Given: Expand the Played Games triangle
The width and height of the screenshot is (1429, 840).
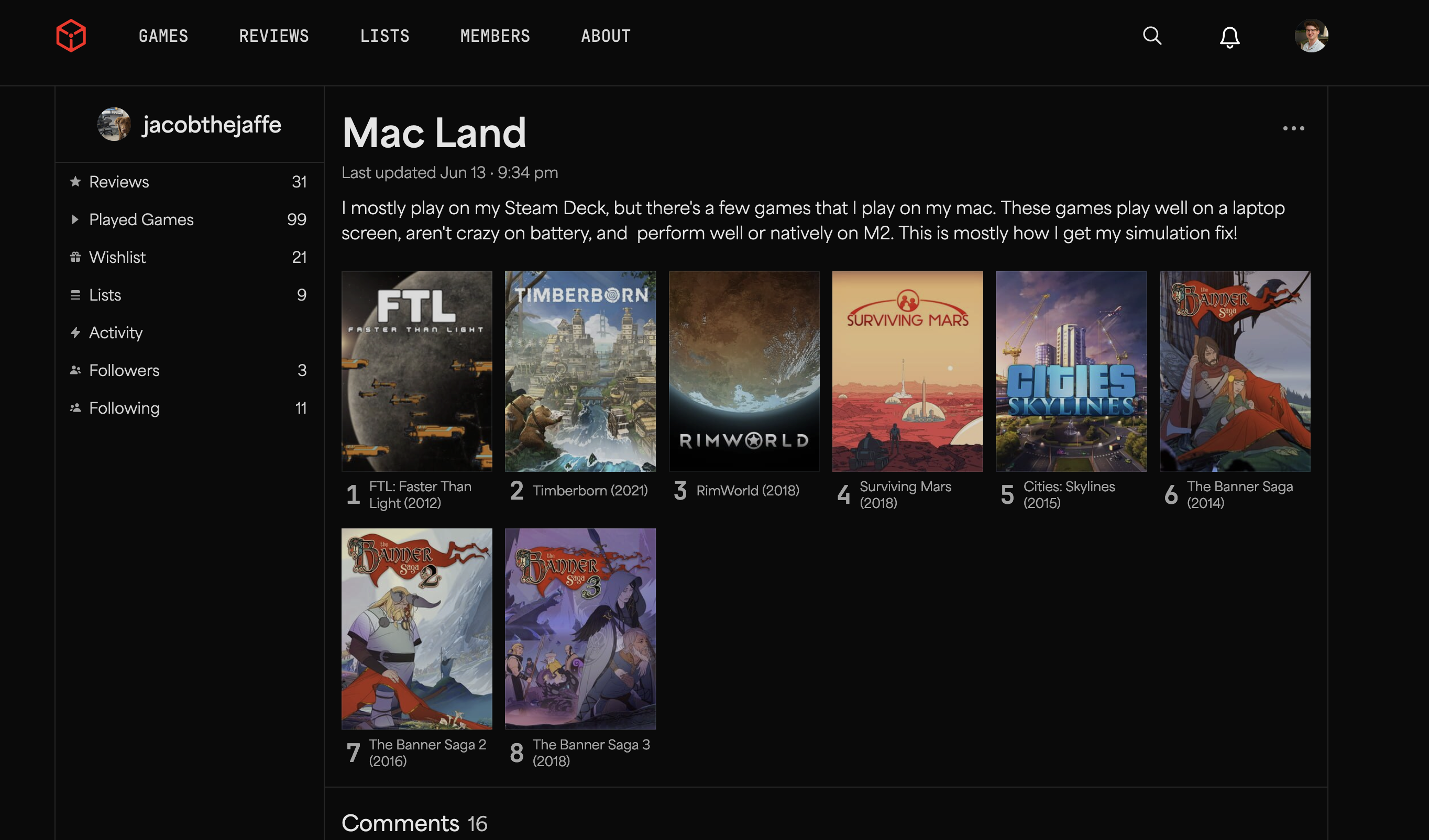Looking at the screenshot, I should (75, 219).
